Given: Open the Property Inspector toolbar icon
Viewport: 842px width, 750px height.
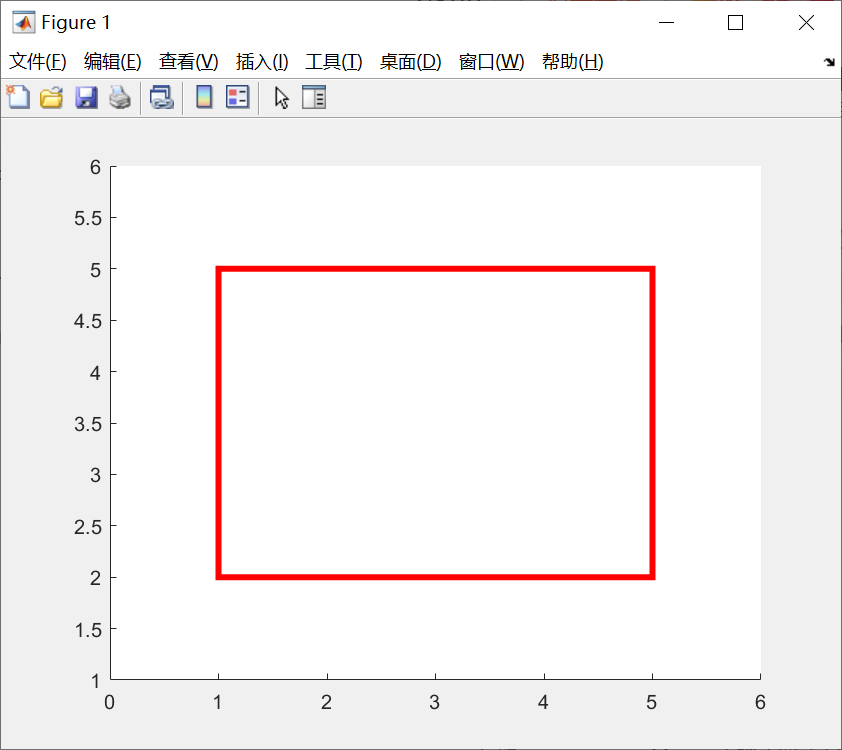Looking at the screenshot, I should [x=314, y=97].
